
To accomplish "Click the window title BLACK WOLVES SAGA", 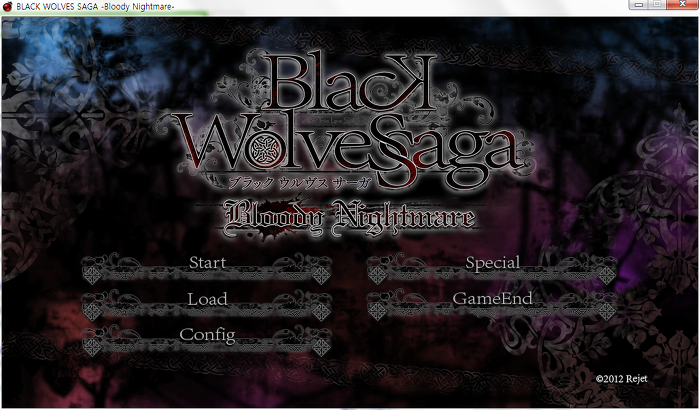I will coord(95,7).
